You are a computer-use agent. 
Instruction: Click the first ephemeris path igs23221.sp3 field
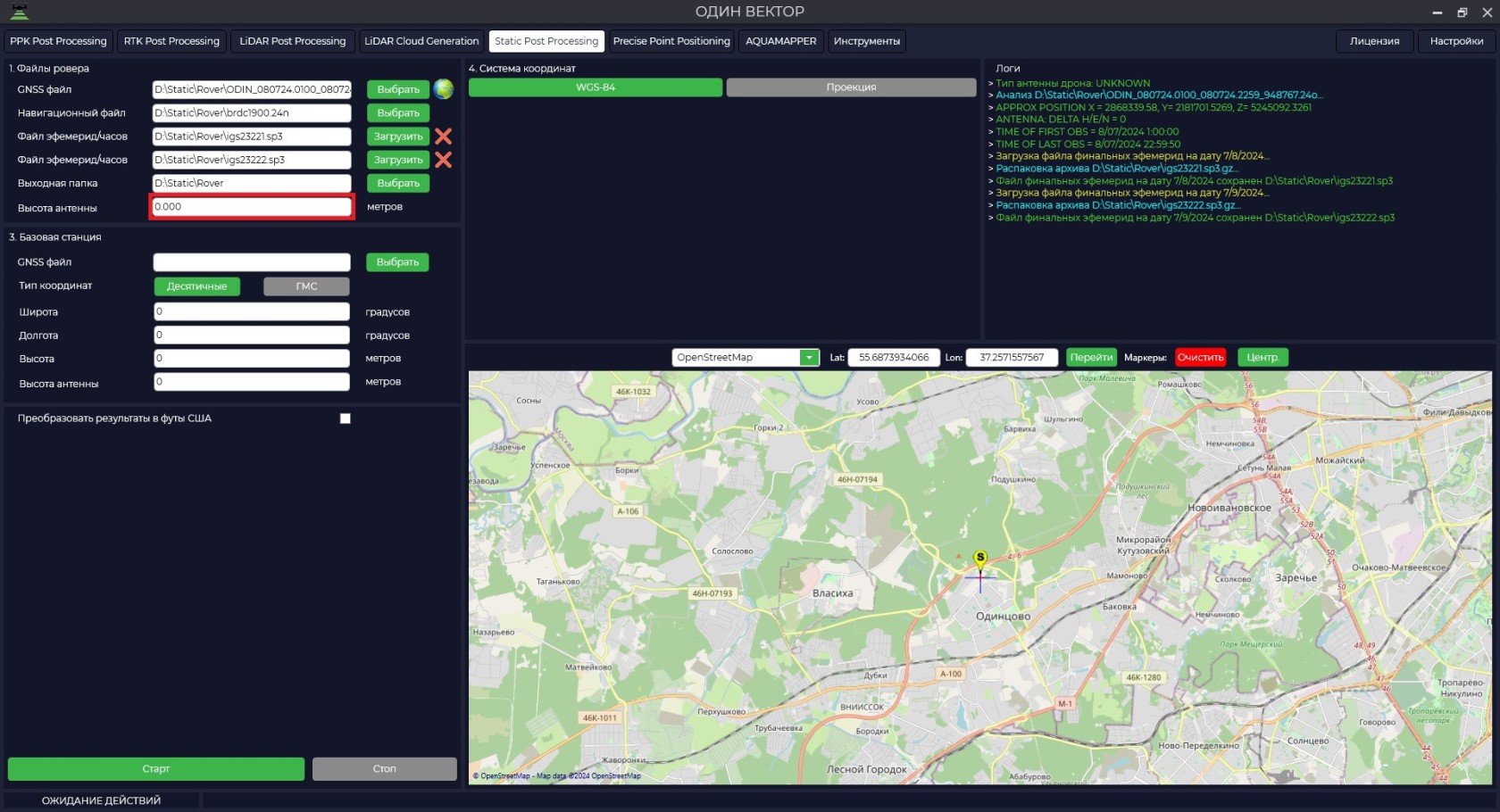click(x=252, y=137)
